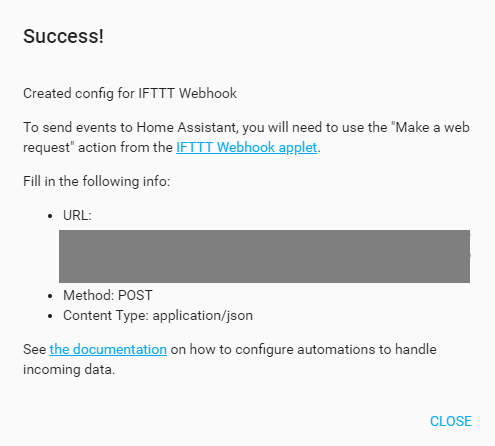The width and height of the screenshot is (495, 446).
Task: Click the Success! dialog heading
Action: pos(63,36)
